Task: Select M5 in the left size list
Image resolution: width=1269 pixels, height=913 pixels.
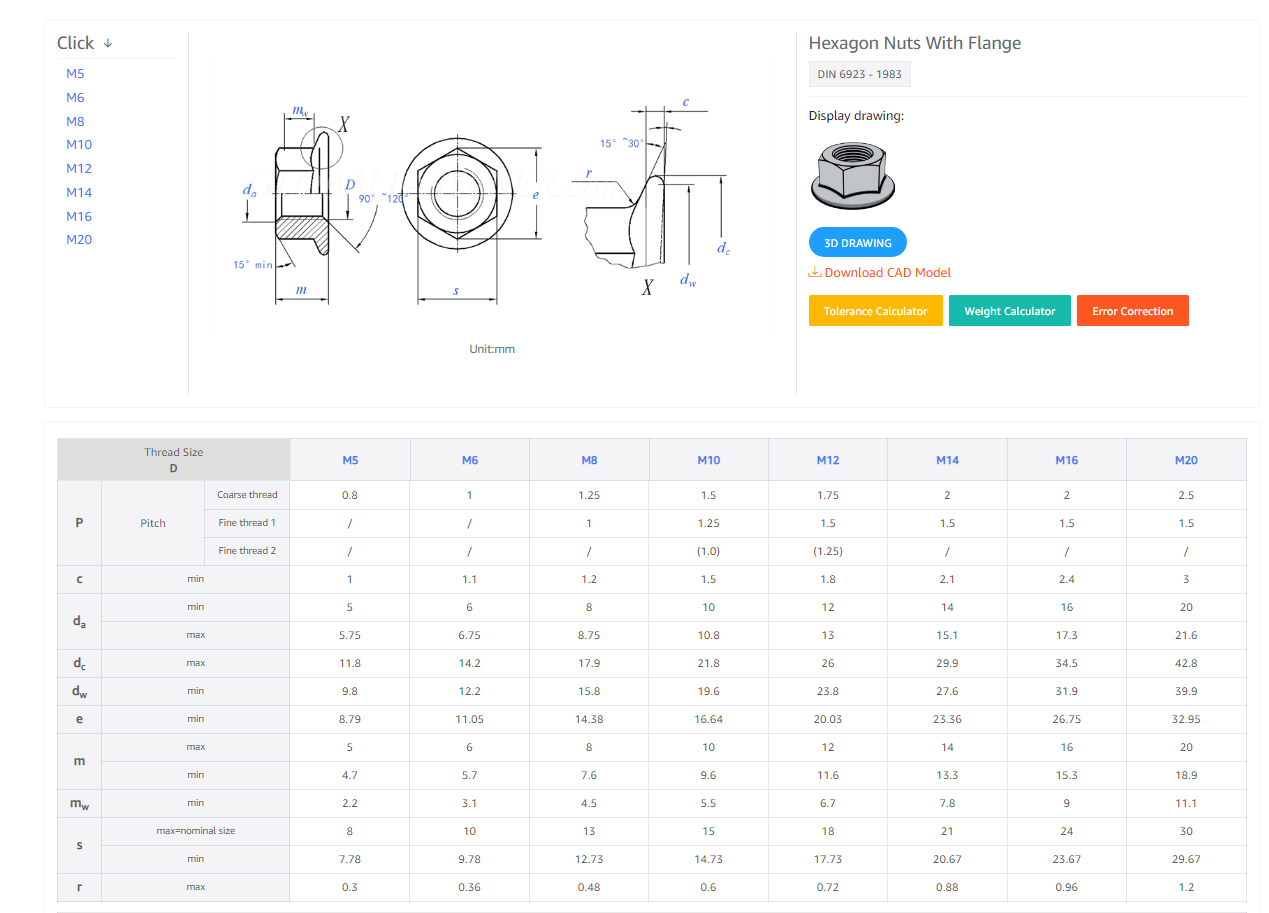Action: tap(75, 74)
